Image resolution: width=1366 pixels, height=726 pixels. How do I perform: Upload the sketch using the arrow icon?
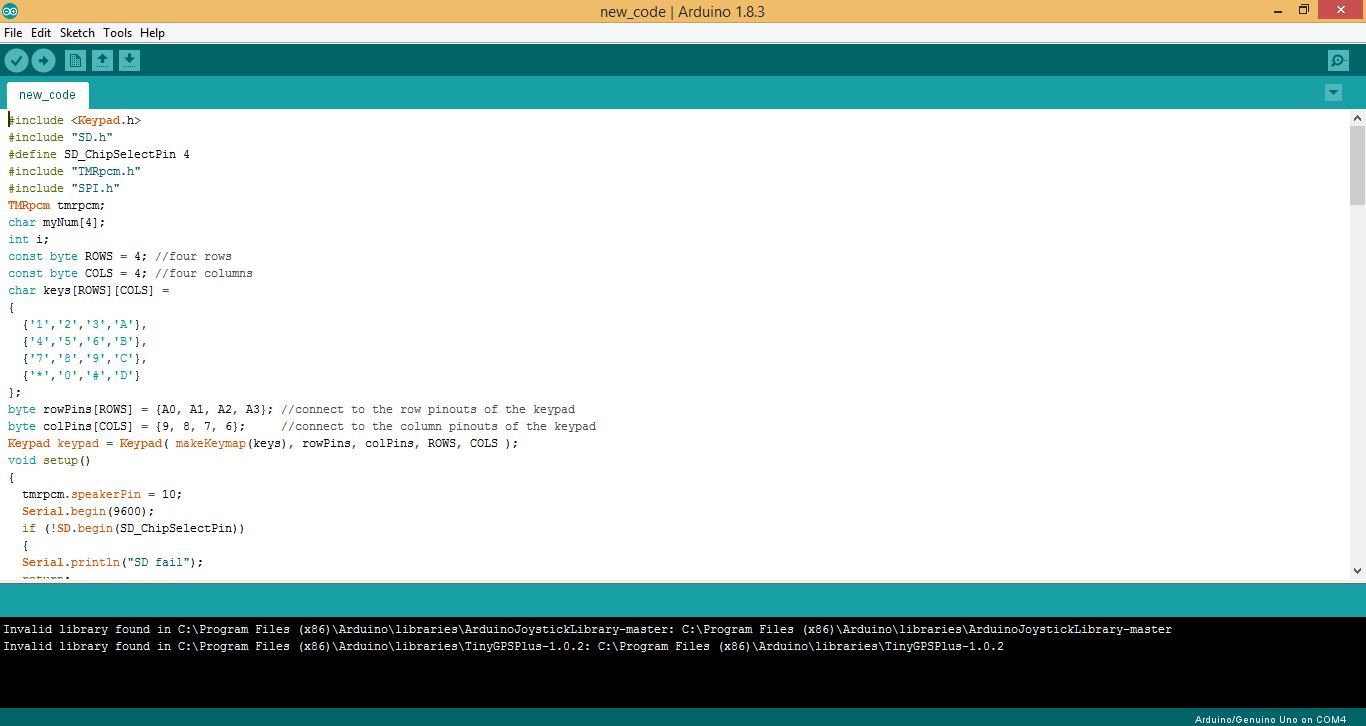pos(43,60)
